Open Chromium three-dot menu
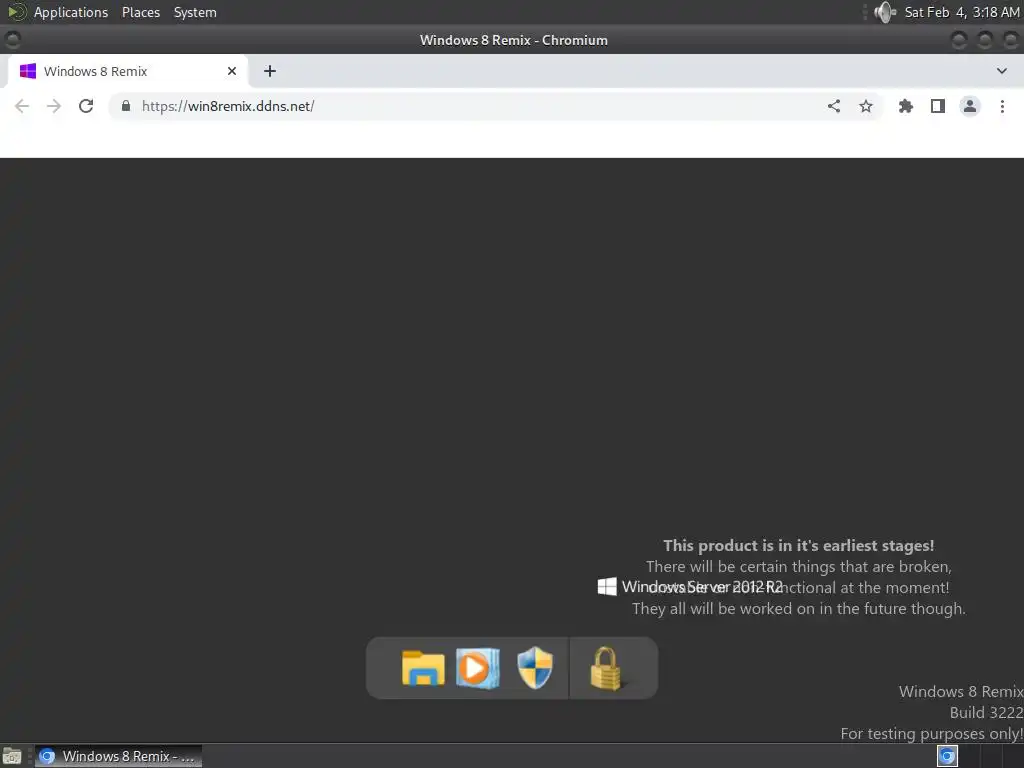This screenshot has height=768, width=1024. (x=1002, y=106)
